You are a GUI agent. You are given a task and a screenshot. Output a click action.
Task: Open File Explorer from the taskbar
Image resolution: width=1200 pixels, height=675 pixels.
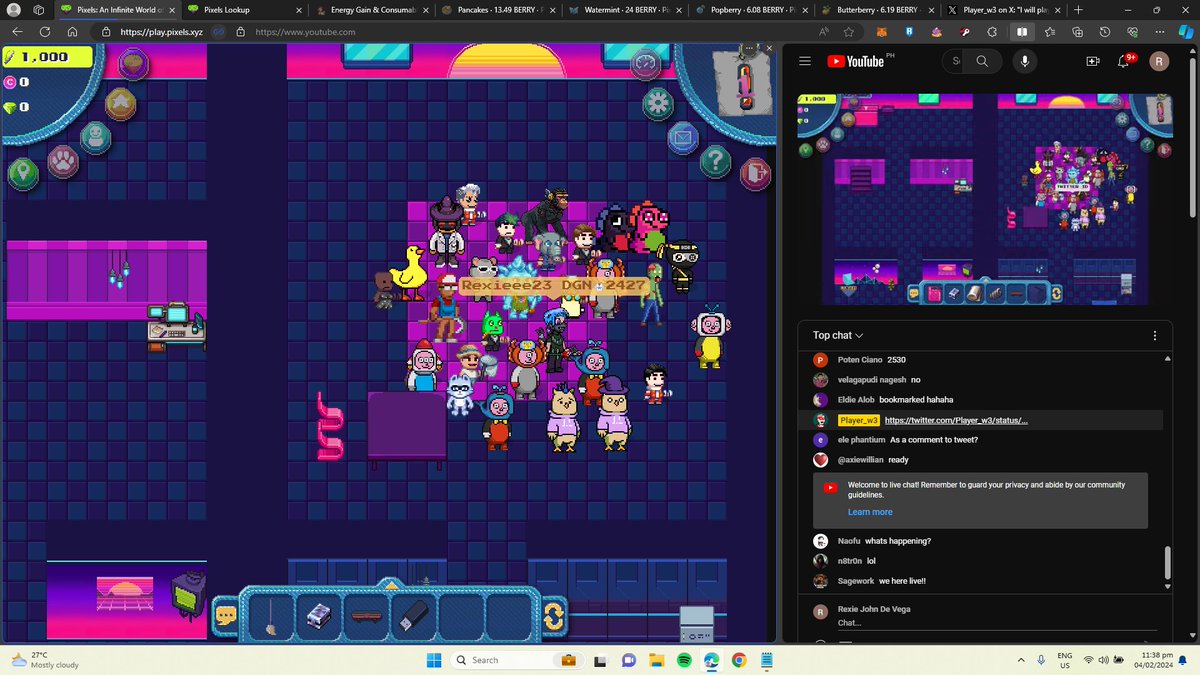657,660
